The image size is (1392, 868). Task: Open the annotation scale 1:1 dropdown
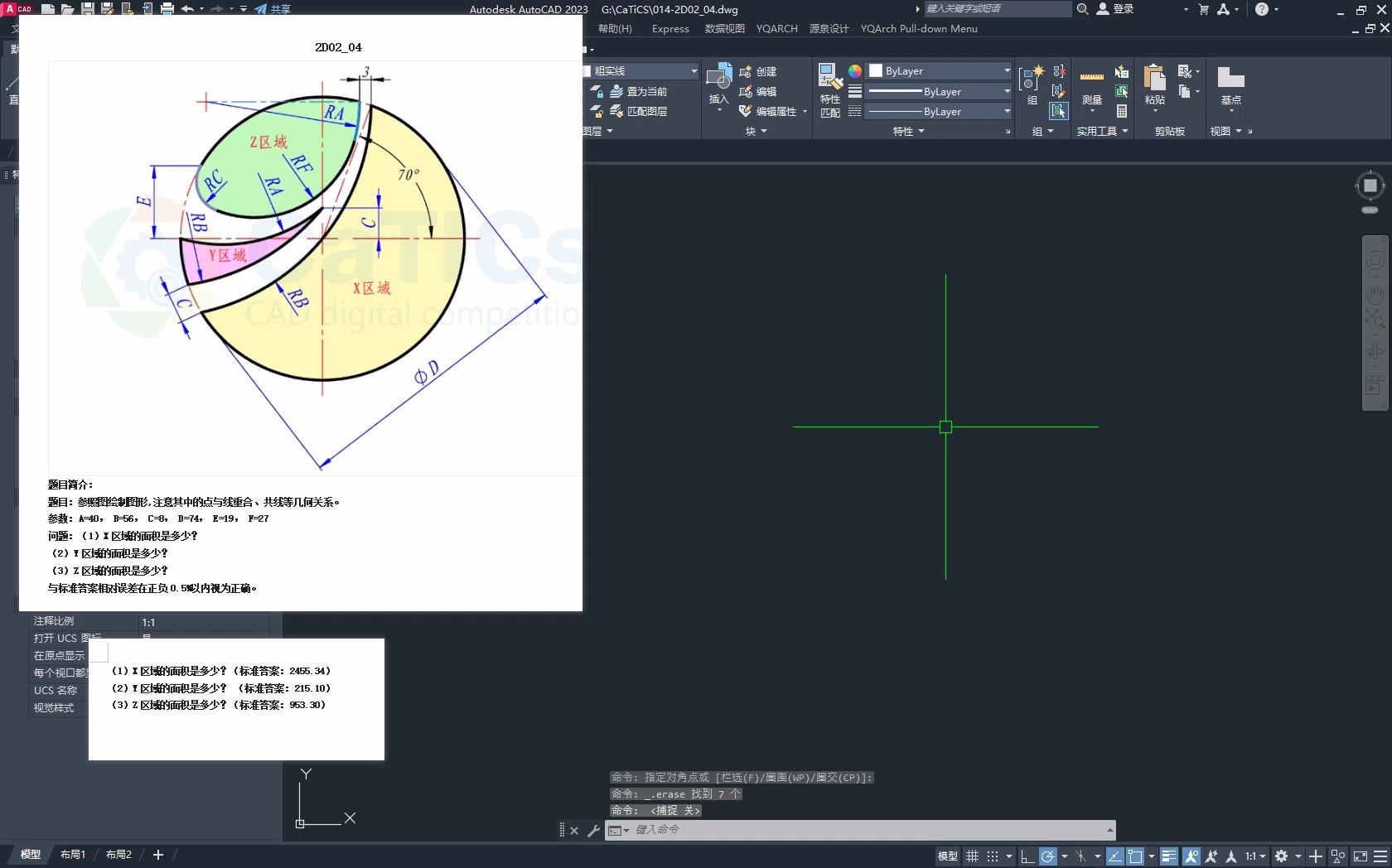click(1255, 856)
